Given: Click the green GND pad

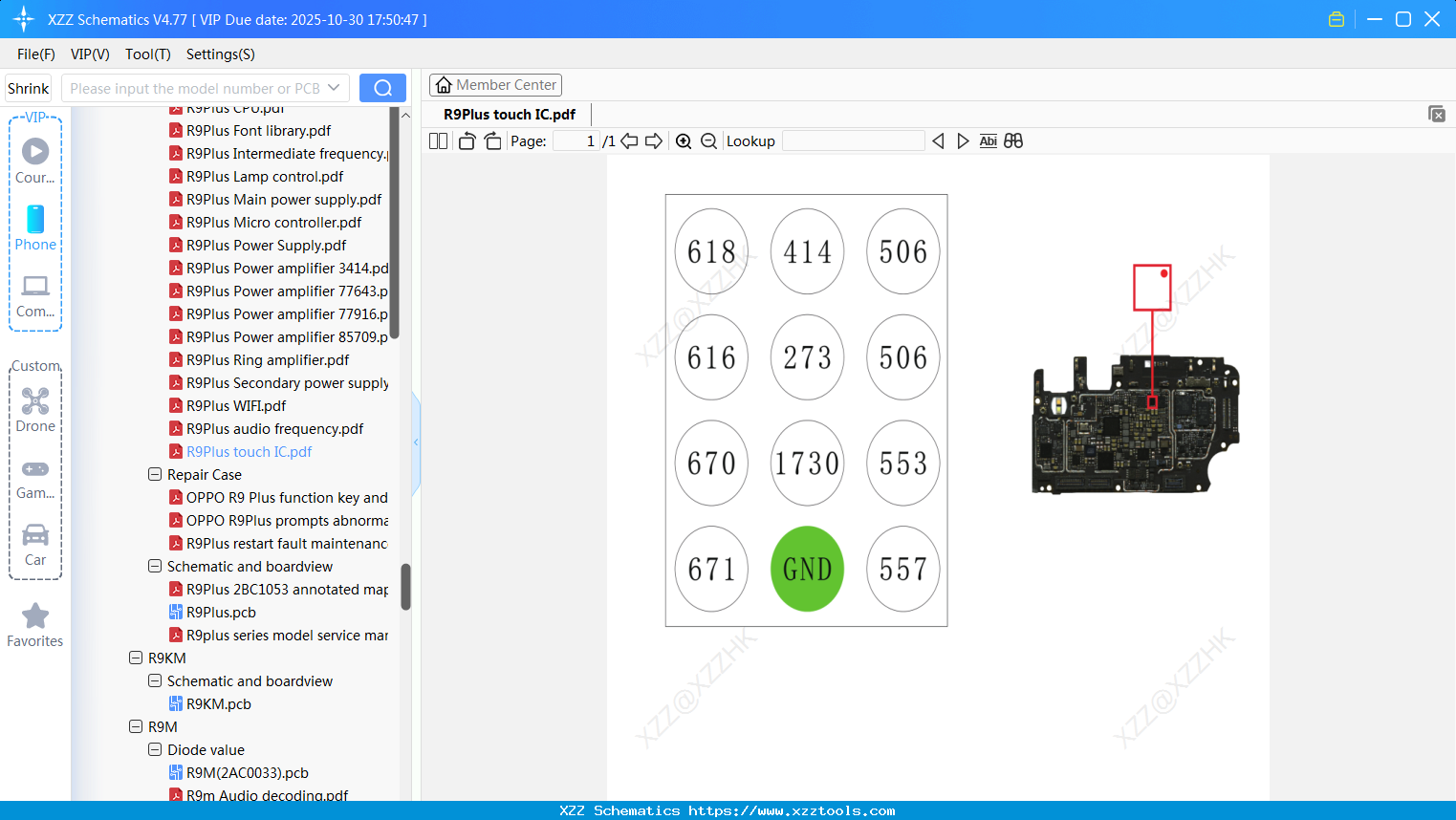Looking at the screenshot, I should click(808, 570).
